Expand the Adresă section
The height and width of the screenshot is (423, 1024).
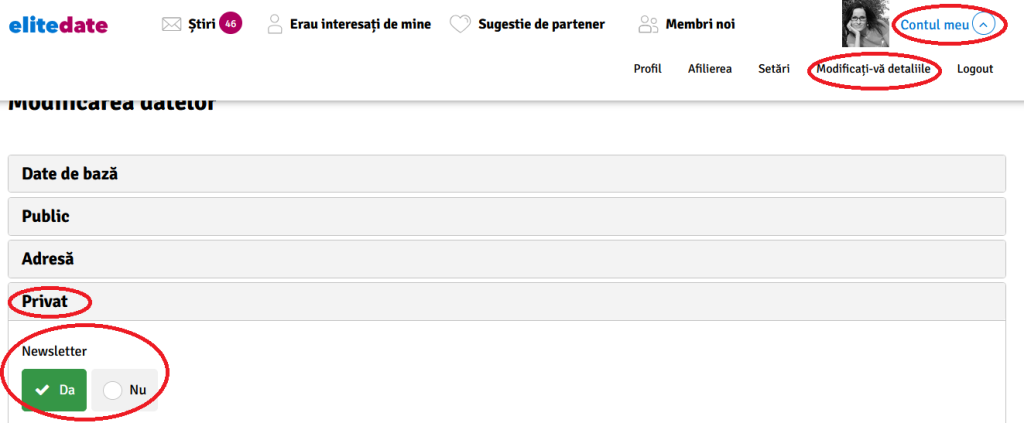tap(506, 259)
